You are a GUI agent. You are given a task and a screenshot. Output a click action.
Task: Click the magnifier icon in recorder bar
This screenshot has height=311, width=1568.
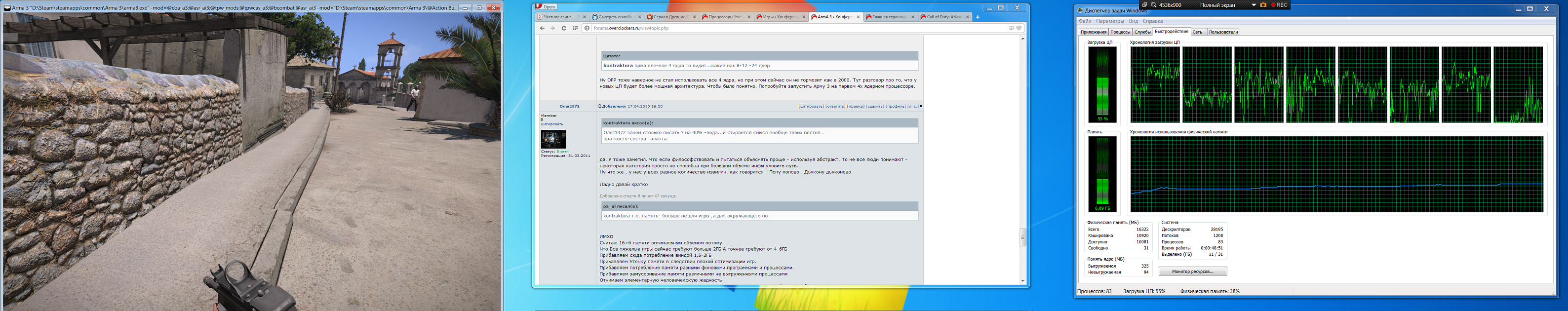click(x=1153, y=5)
